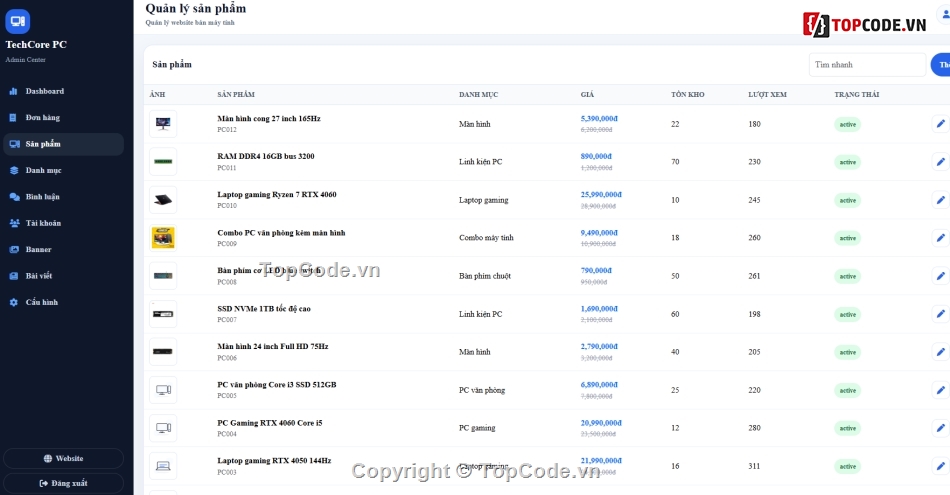Click view count 311
Viewport: 950px width, 495px height.
point(756,467)
